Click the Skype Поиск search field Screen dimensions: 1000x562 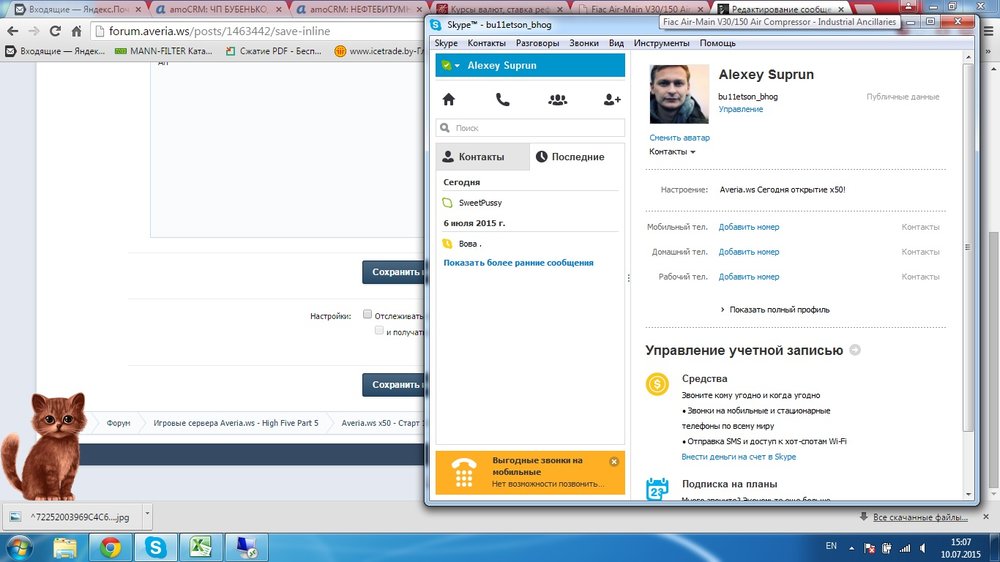click(x=530, y=128)
